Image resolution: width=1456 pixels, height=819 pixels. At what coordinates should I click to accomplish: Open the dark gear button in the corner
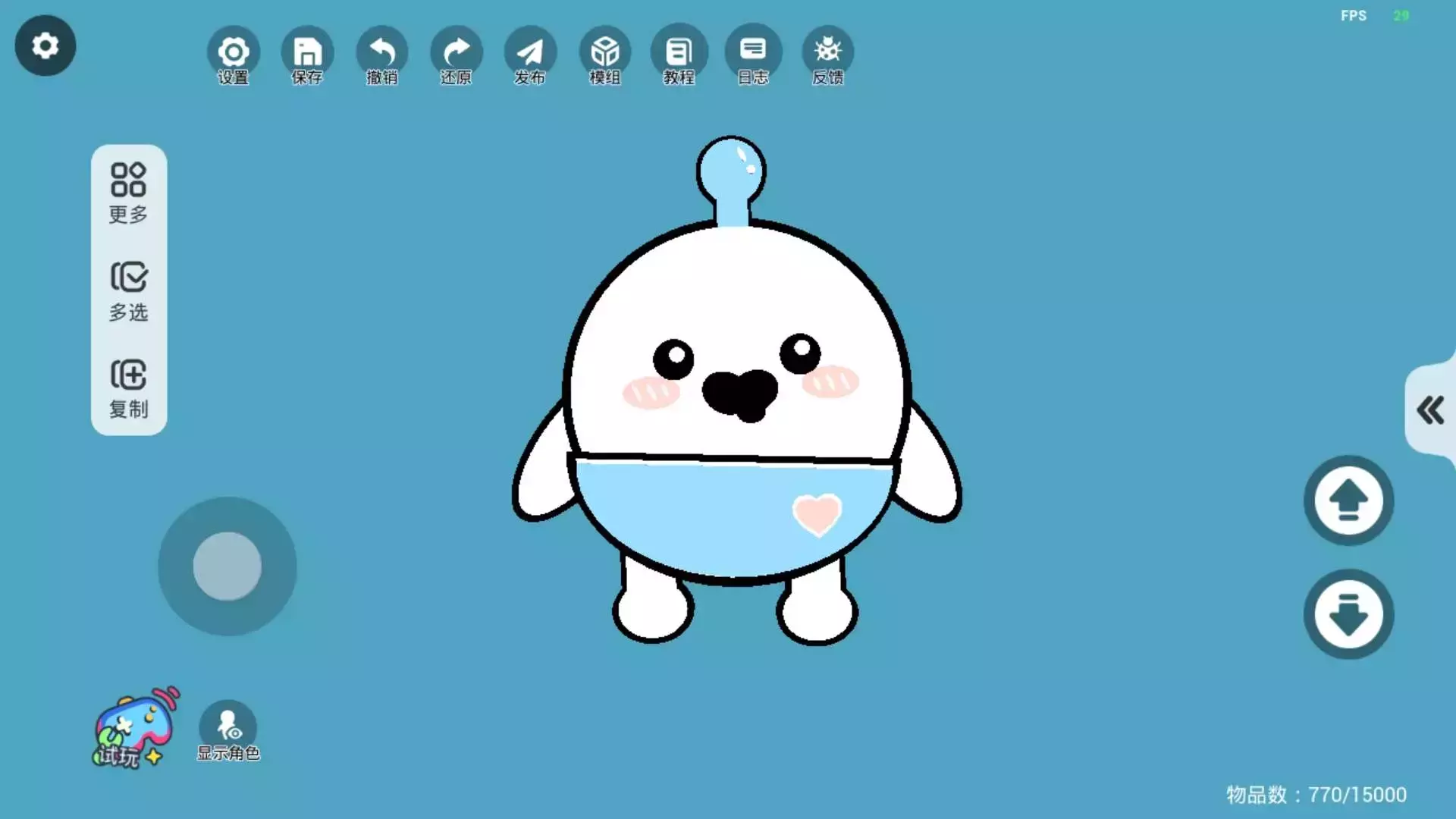pyautogui.click(x=45, y=45)
